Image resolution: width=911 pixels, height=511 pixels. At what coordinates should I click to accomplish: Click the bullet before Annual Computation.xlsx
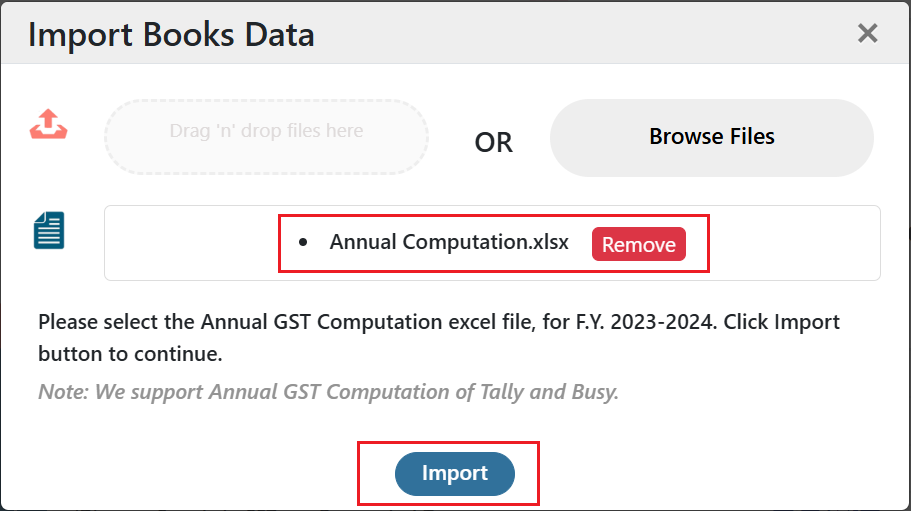pyautogui.click(x=303, y=243)
